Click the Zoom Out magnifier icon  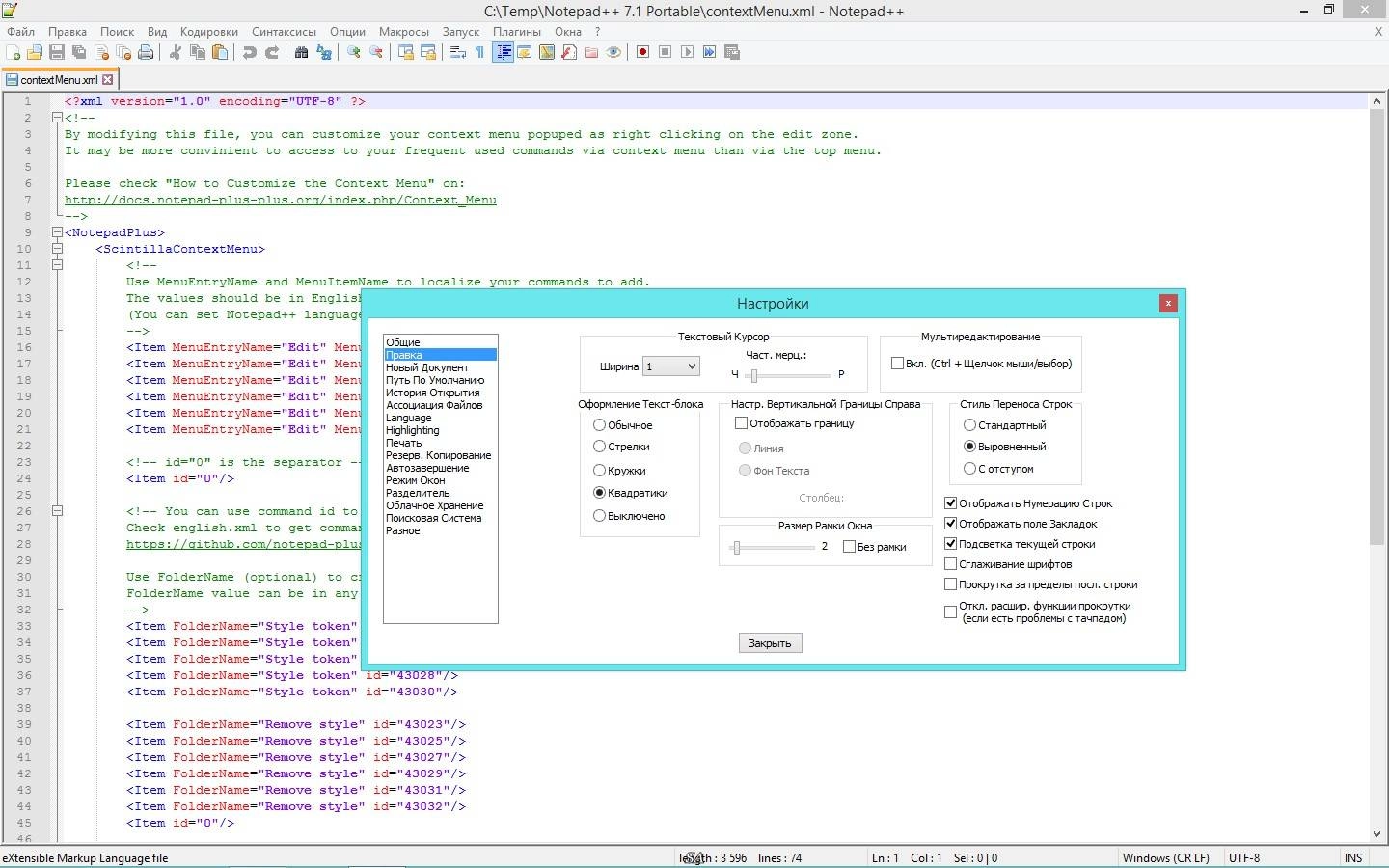coord(376,52)
